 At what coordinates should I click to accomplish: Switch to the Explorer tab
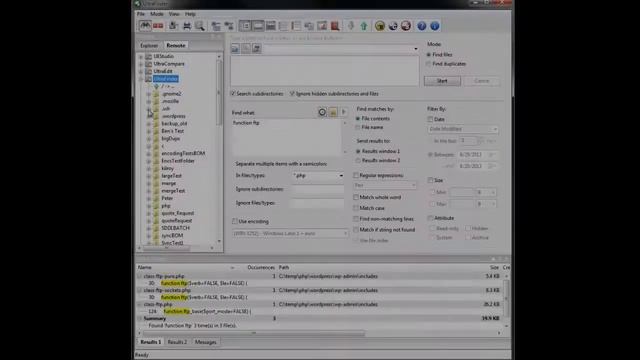coord(149,45)
